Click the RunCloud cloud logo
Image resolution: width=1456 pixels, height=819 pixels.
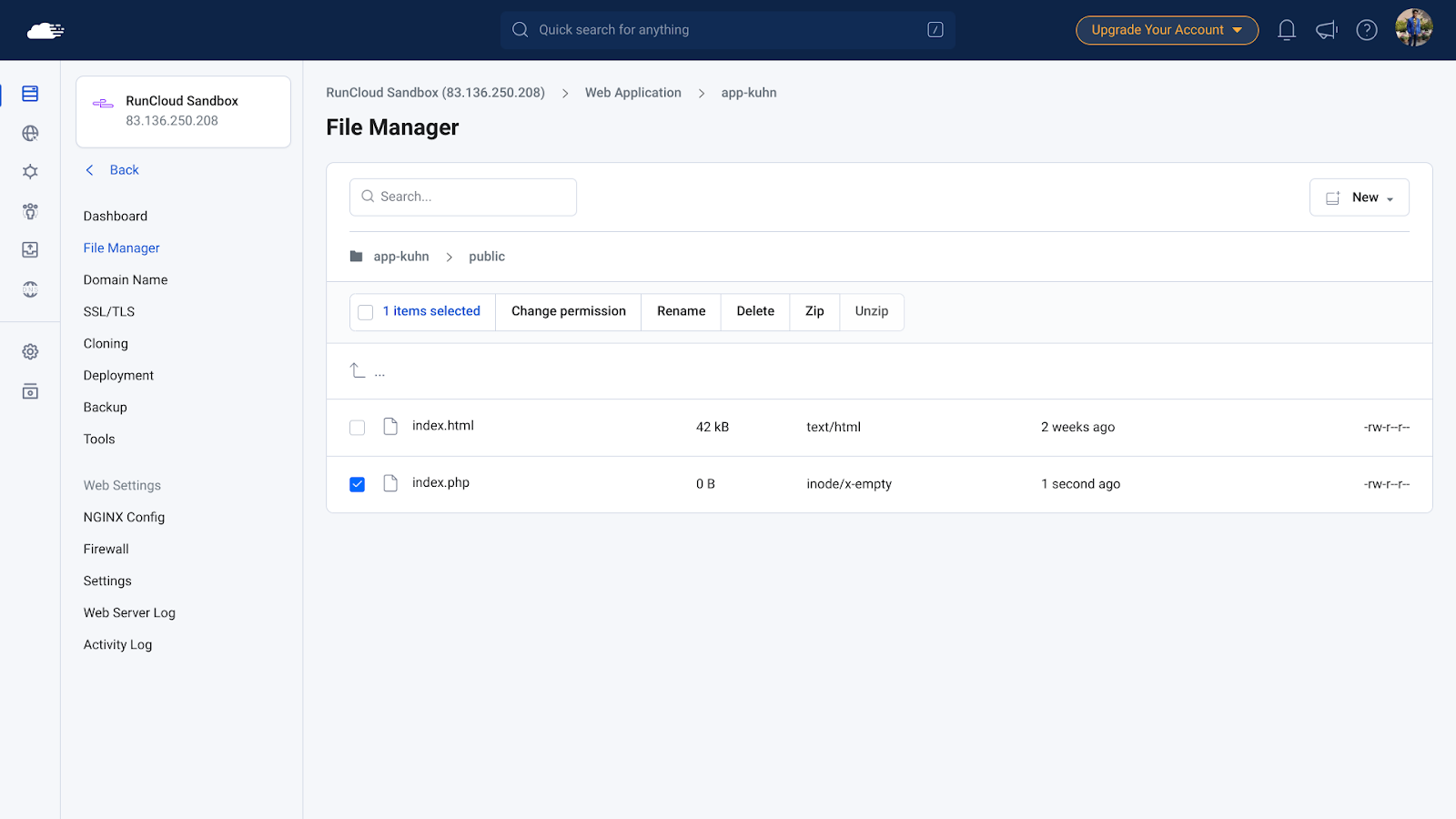point(45,31)
